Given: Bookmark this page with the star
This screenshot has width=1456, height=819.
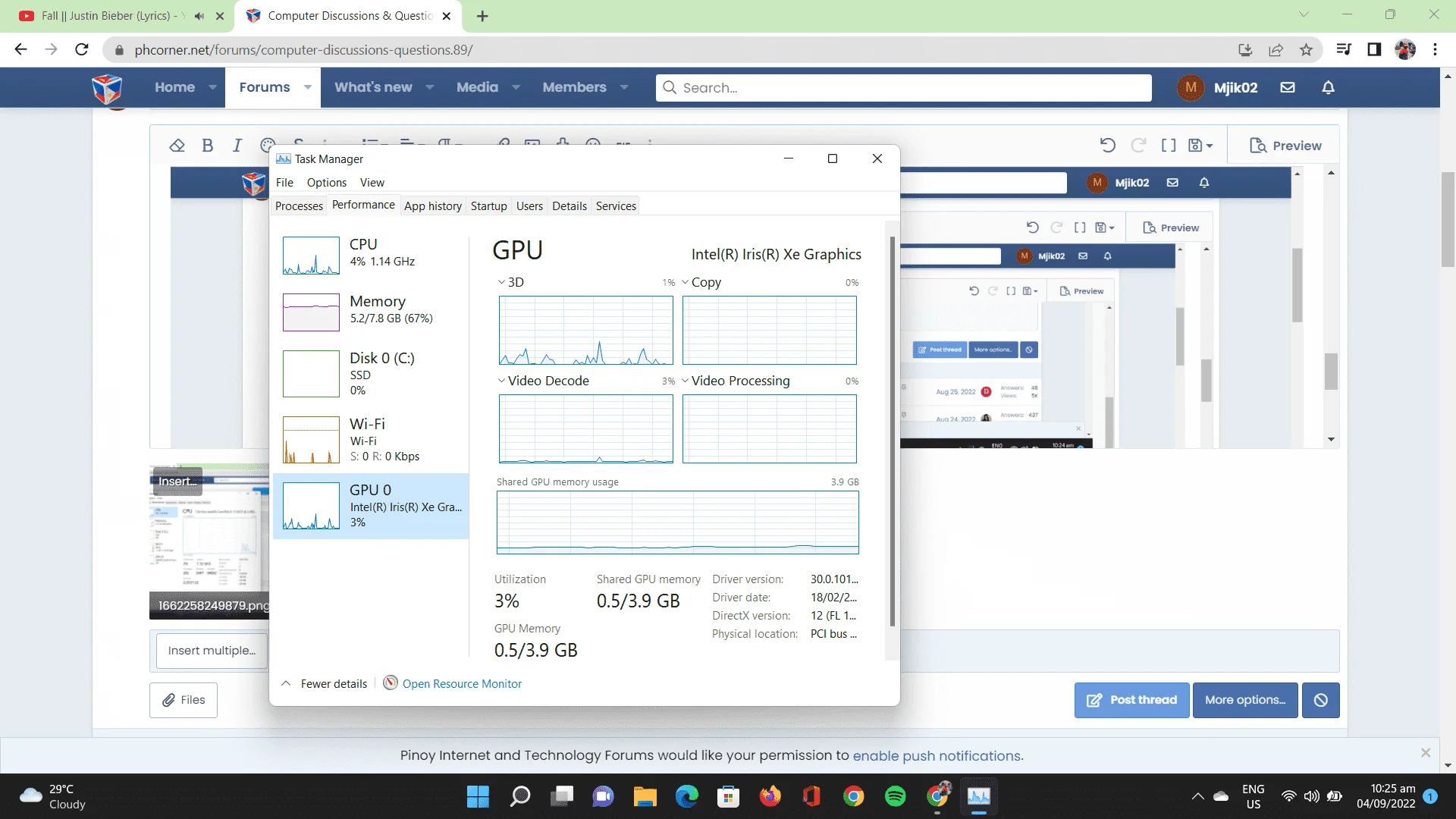Looking at the screenshot, I should coord(1306,50).
